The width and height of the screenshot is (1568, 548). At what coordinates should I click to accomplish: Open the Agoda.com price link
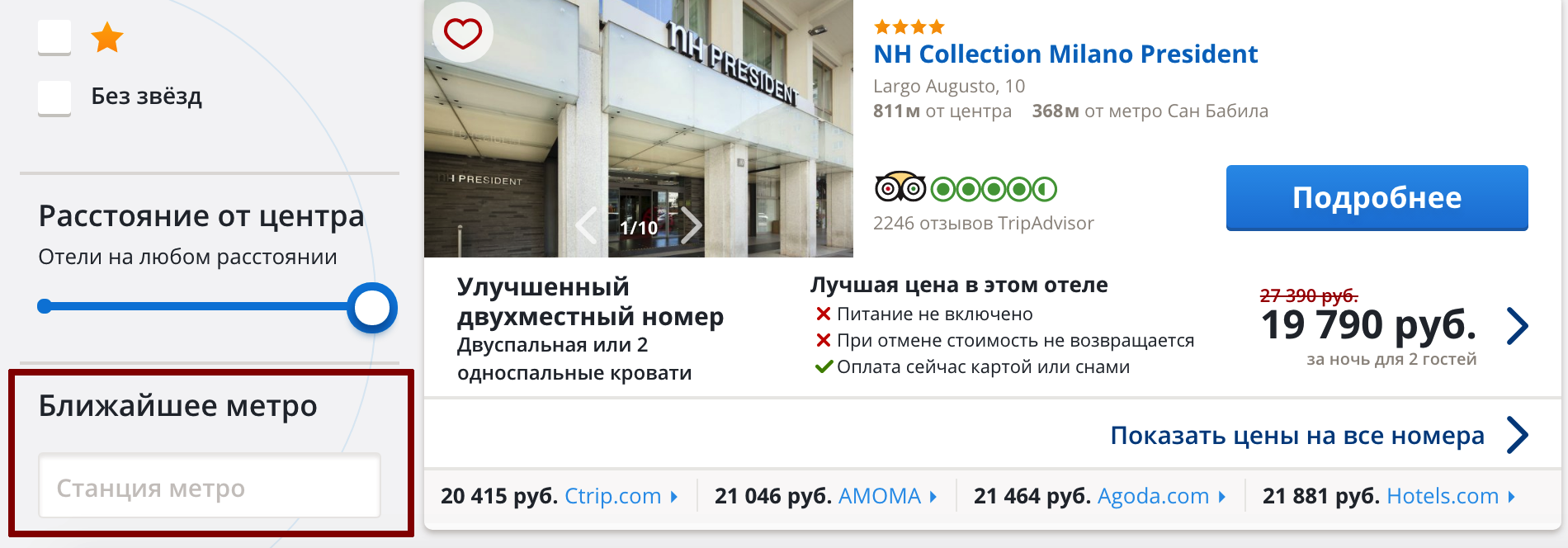pyautogui.click(x=1153, y=496)
